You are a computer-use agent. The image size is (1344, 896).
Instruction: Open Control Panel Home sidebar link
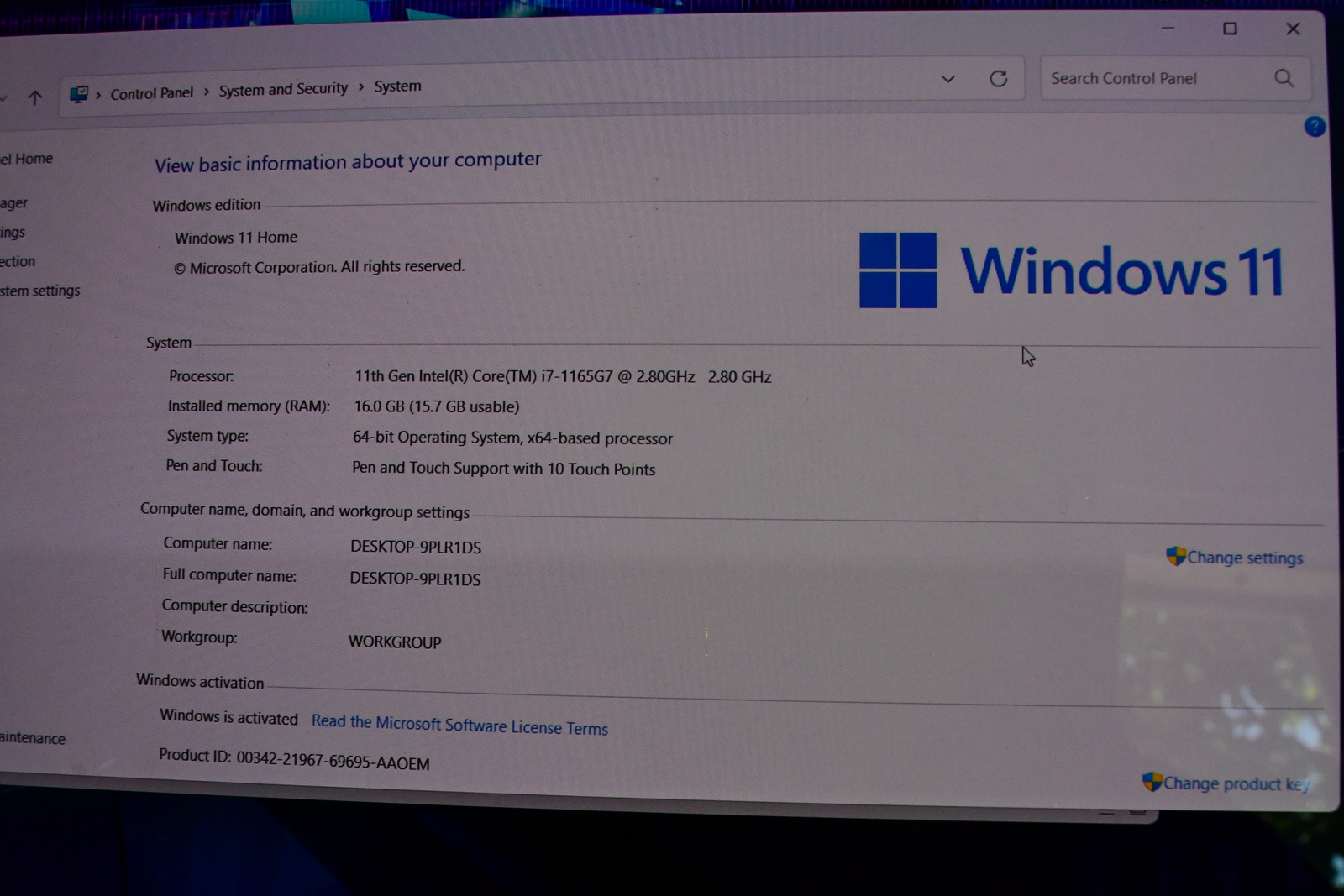click(26, 159)
